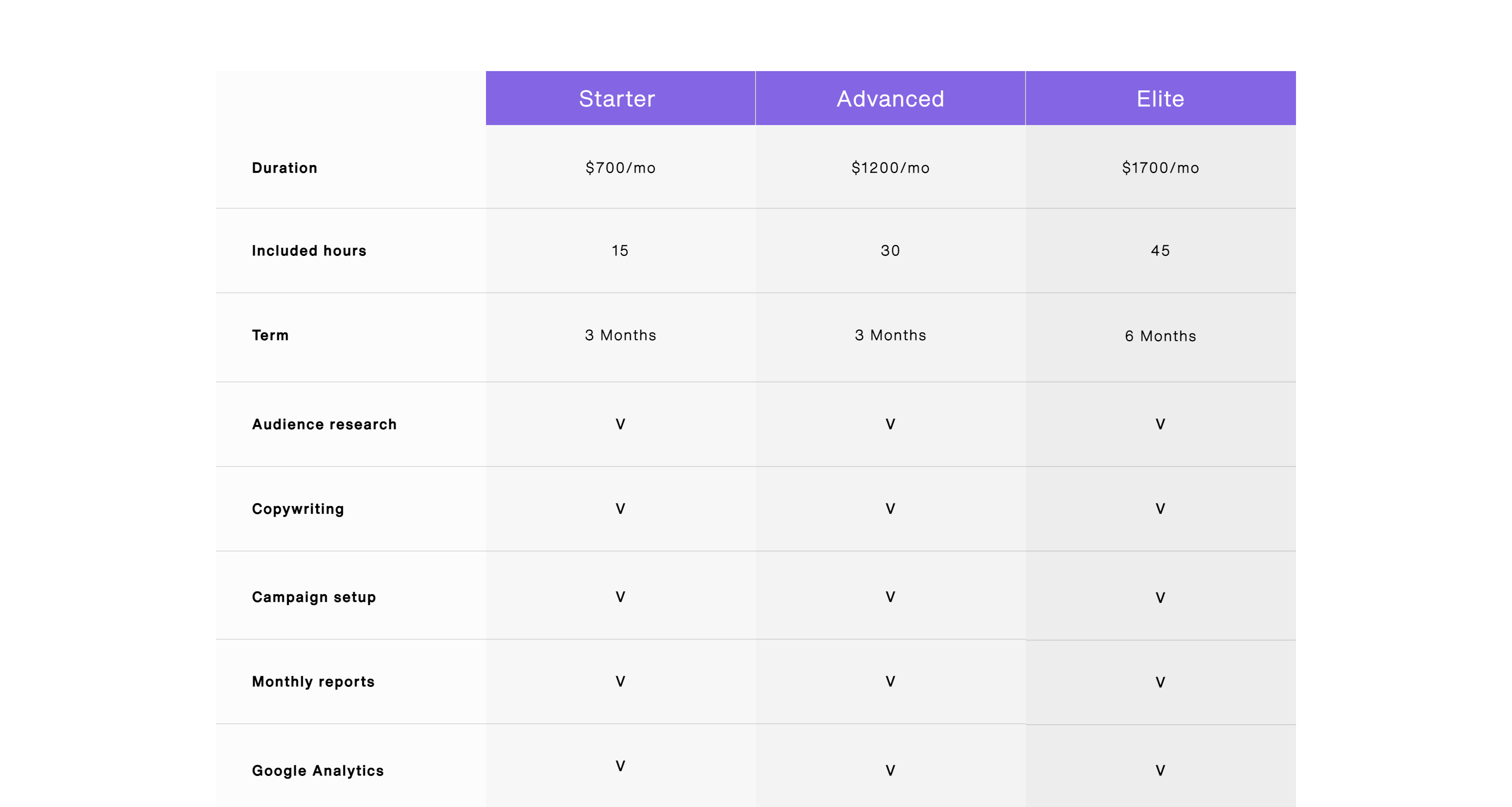Click the Starter plan header
The height and width of the screenshot is (807, 1512).
pyautogui.click(x=617, y=99)
